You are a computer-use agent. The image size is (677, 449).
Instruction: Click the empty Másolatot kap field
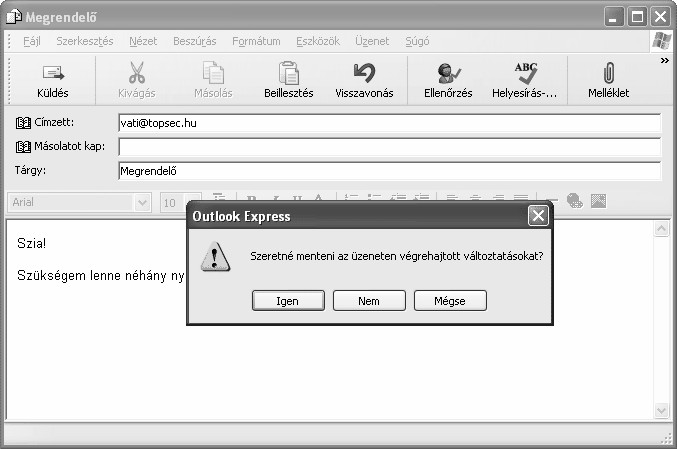pyautogui.click(x=389, y=147)
